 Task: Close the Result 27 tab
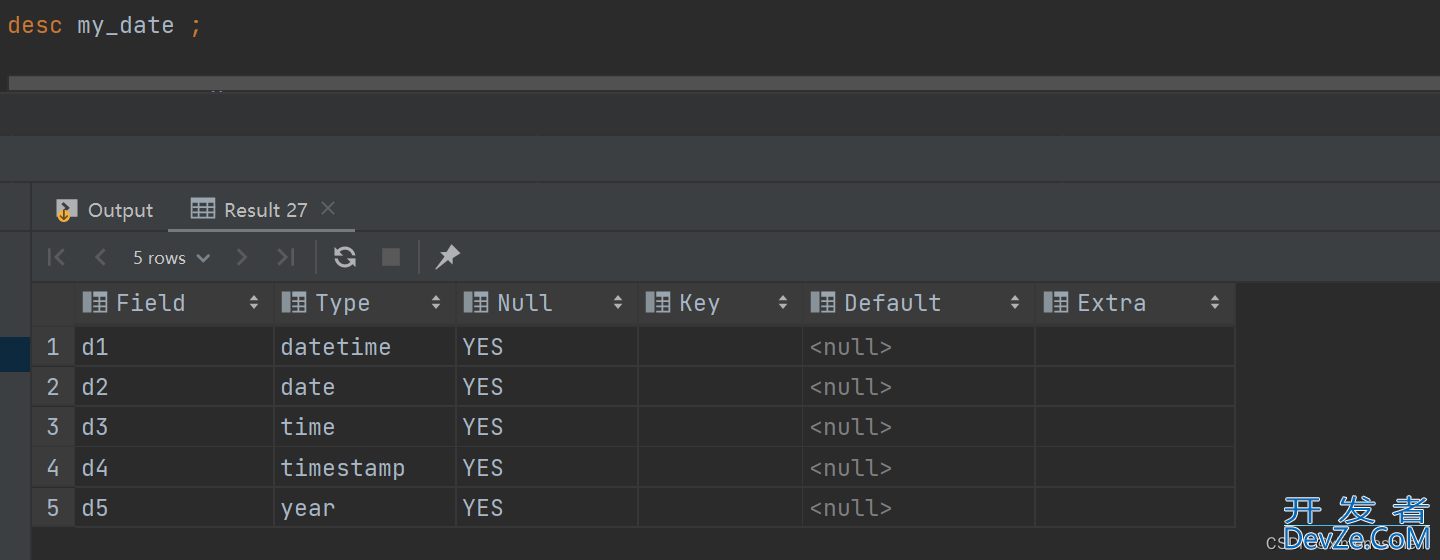coord(328,209)
